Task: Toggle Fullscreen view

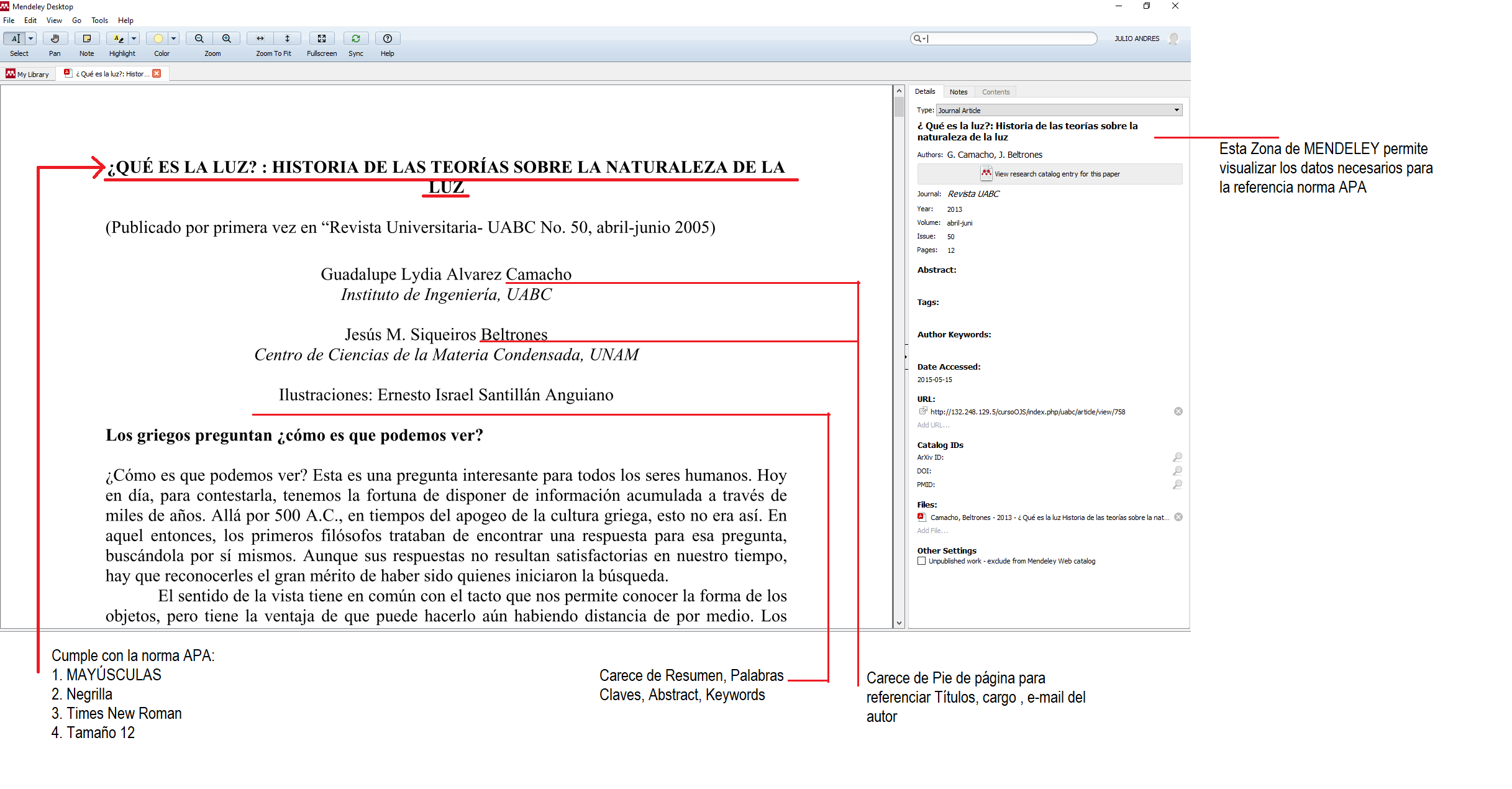Action: point(322,39)
